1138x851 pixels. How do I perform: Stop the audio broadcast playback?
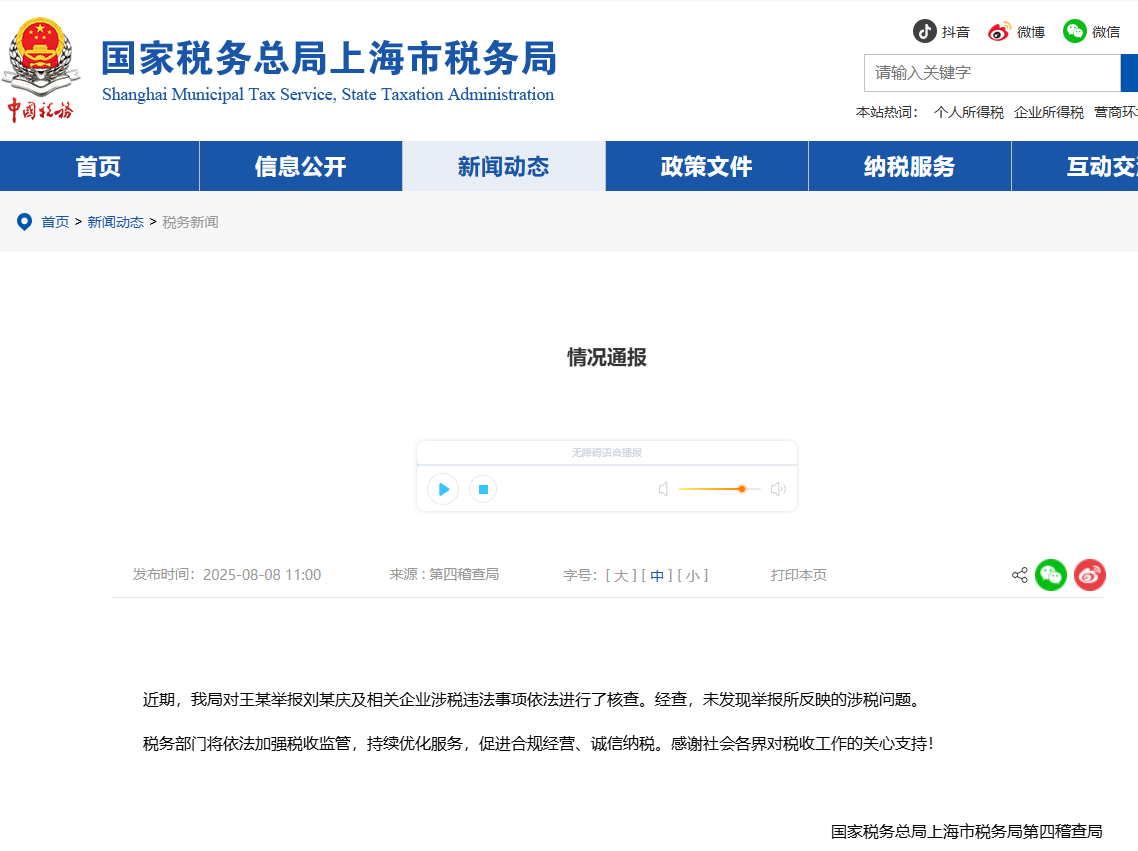(x=483, y=489)
